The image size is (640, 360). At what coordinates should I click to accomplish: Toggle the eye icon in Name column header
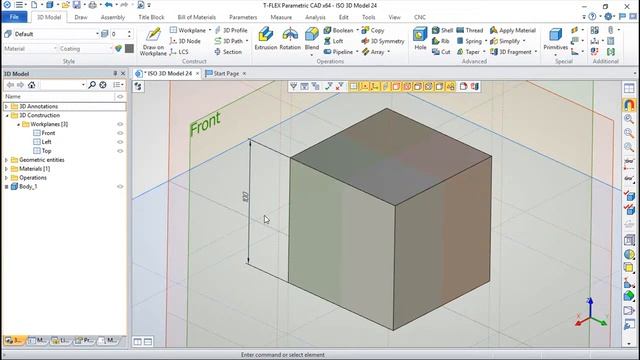tap(120, 97)
